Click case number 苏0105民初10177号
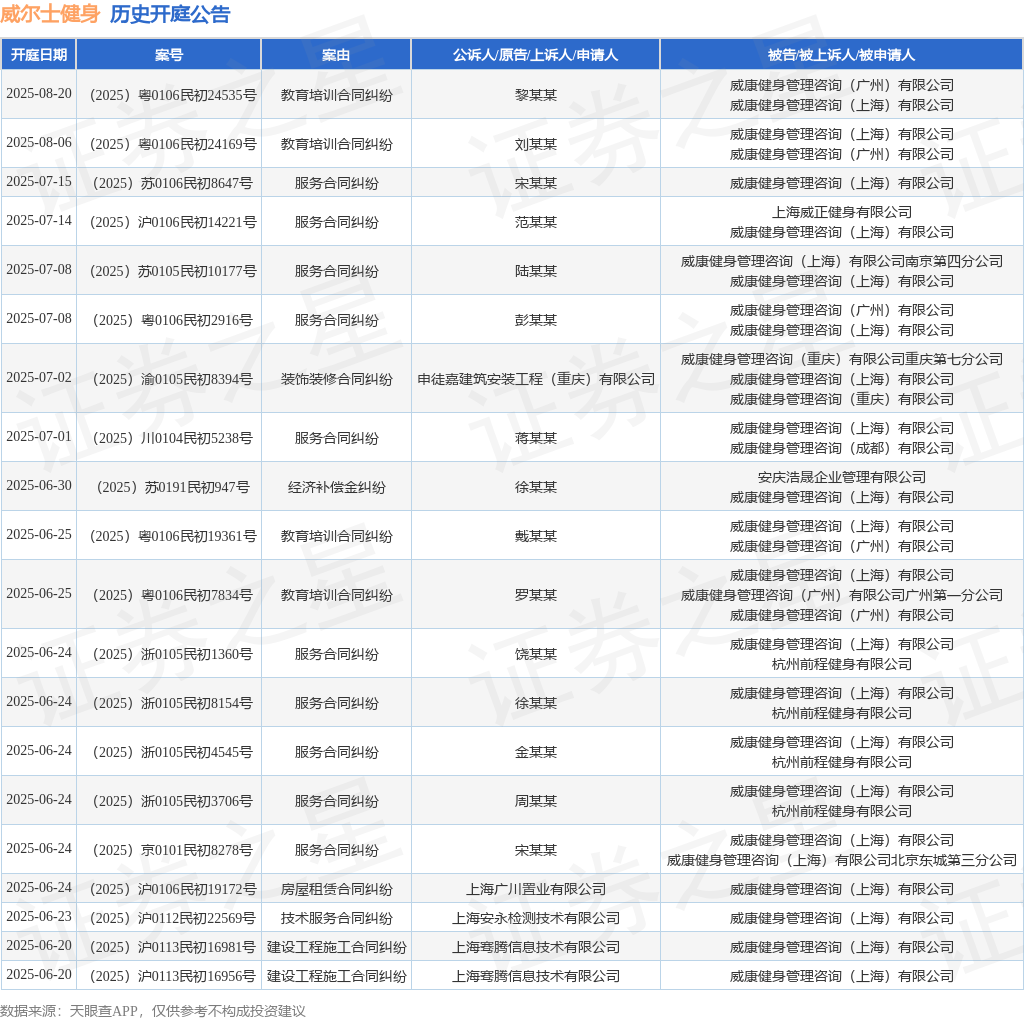1024x1020 pixels. tap(173, 272)
